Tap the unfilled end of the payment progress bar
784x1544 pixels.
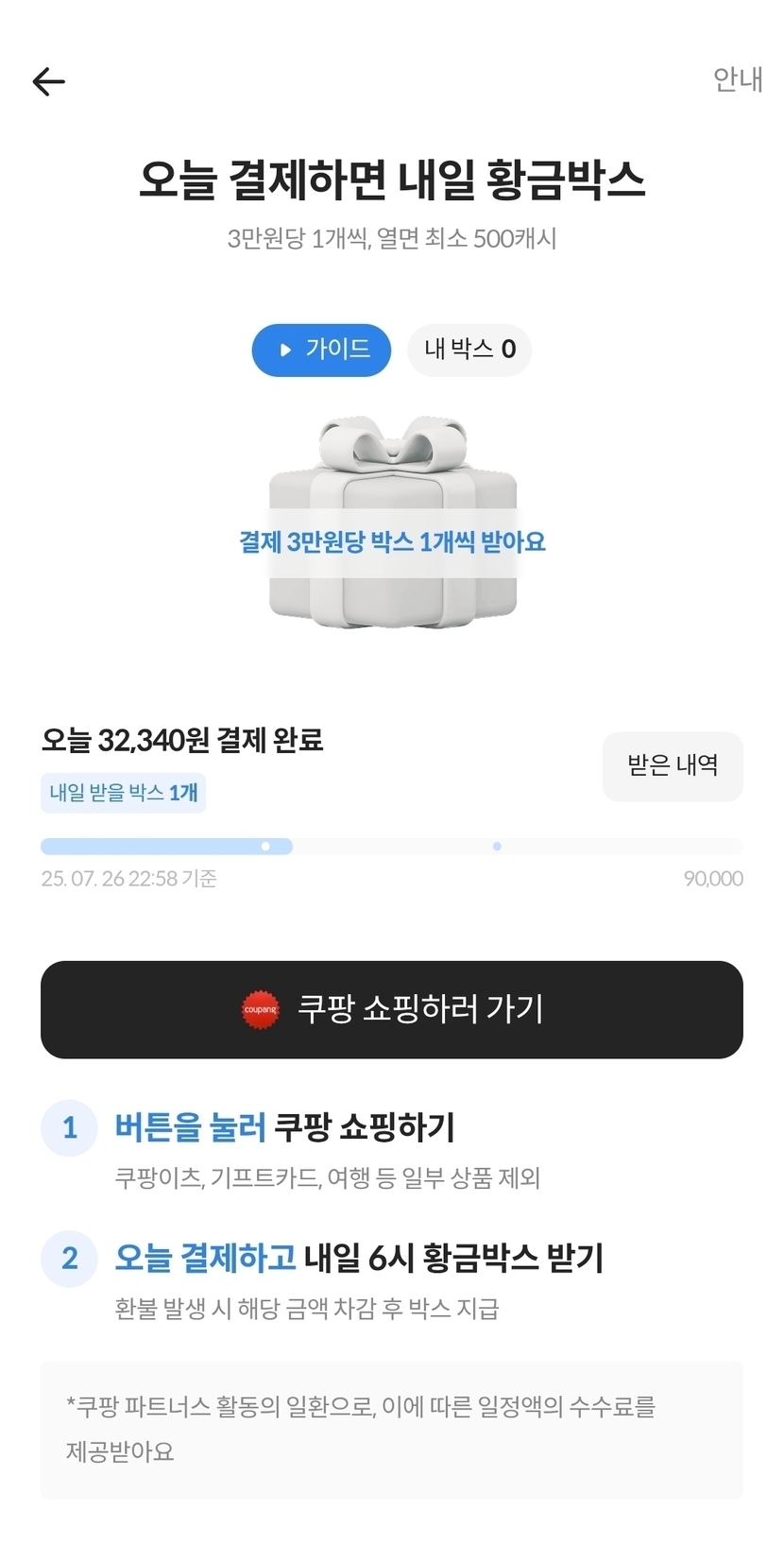click(661, 847)
